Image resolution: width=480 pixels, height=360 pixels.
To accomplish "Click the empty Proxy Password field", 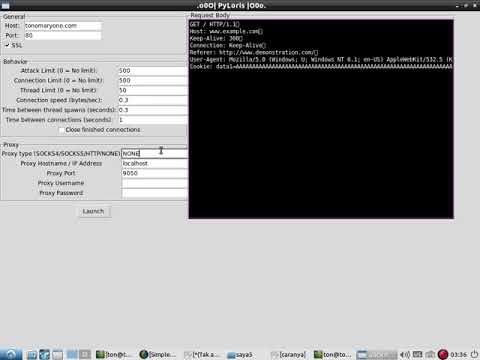I will pos(154,193).
